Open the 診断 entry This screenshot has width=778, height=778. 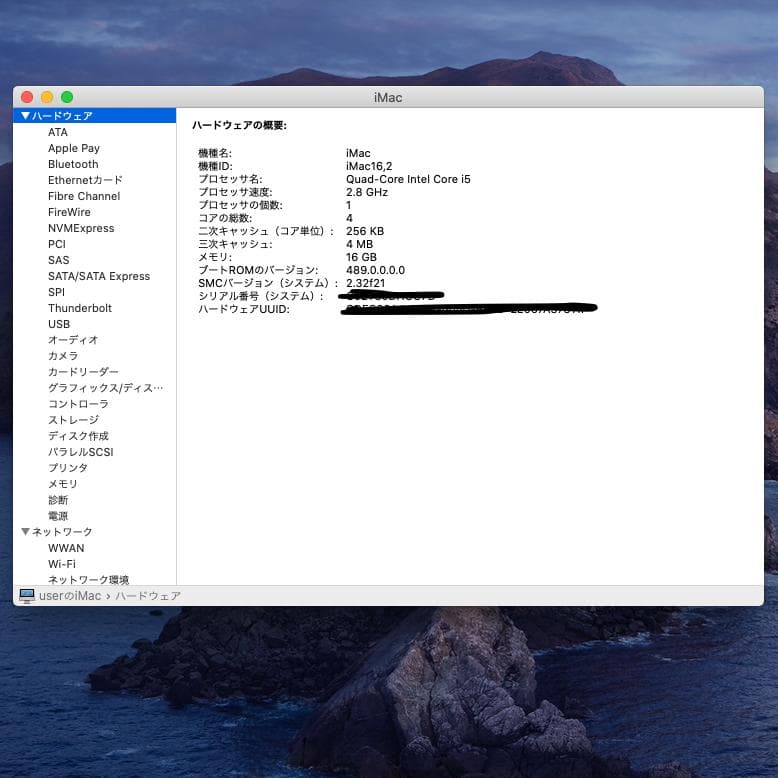(x=58, y=500)
